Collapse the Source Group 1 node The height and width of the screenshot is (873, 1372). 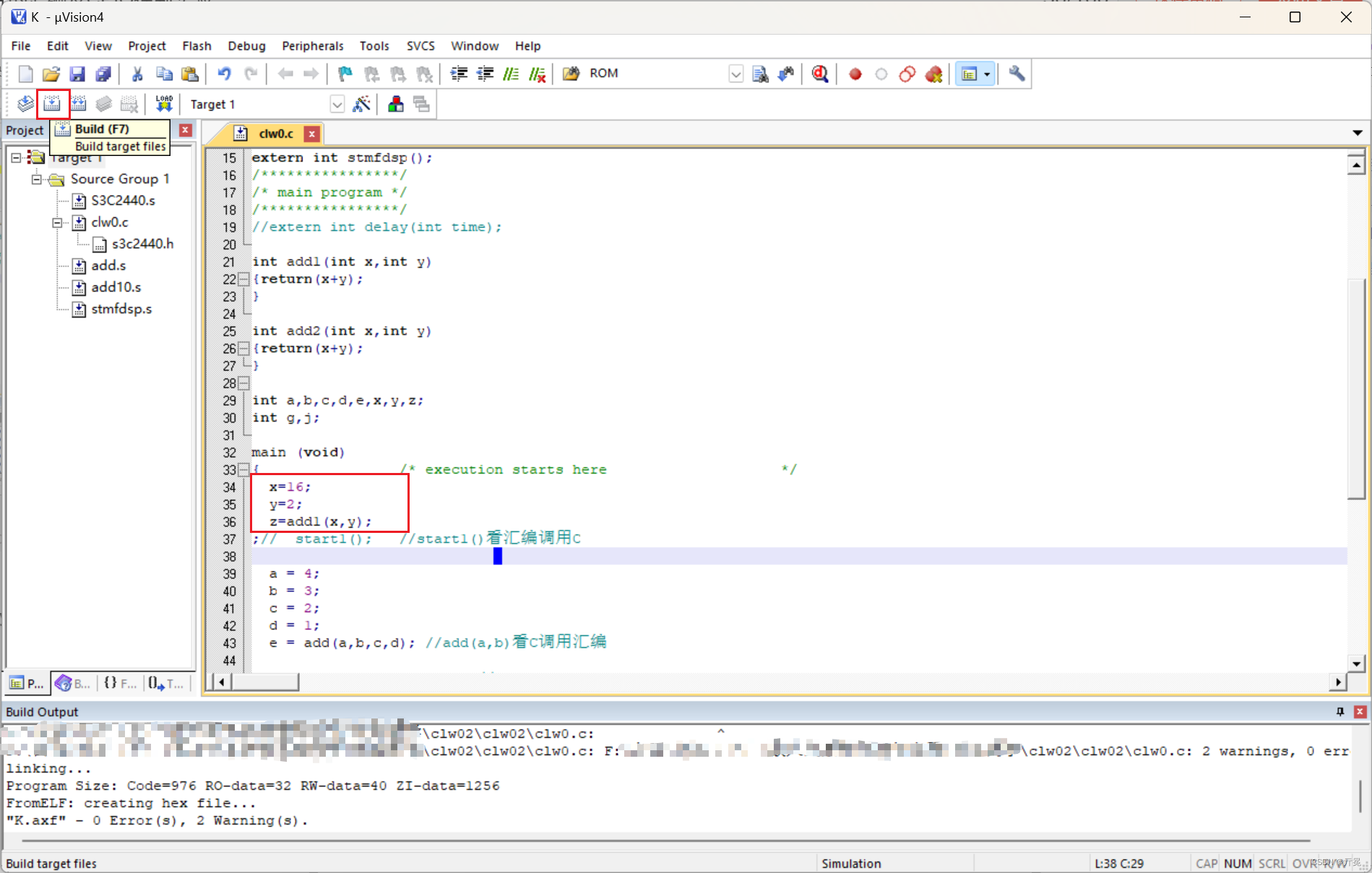(36, 179)
